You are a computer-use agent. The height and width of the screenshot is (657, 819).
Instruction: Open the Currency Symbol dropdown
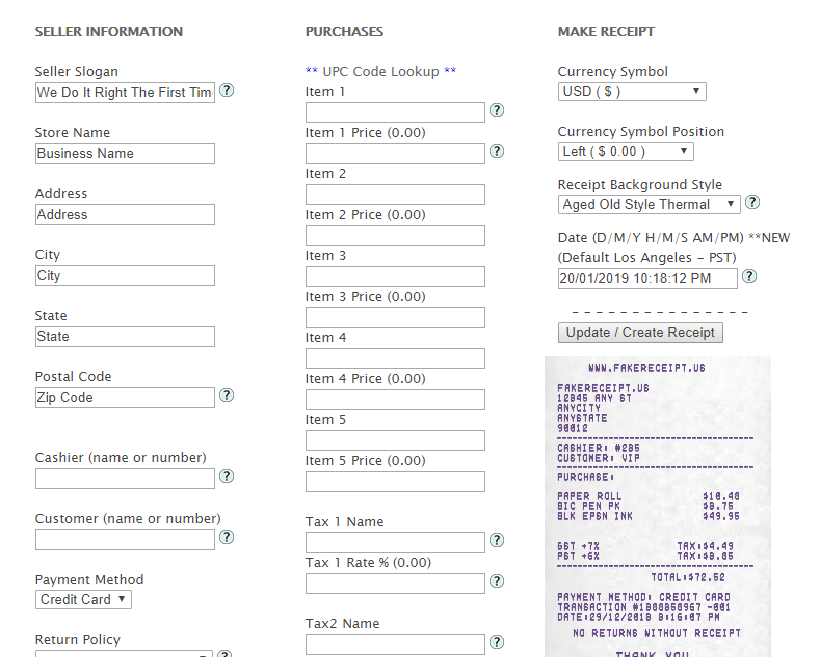(x=632, y=91)
